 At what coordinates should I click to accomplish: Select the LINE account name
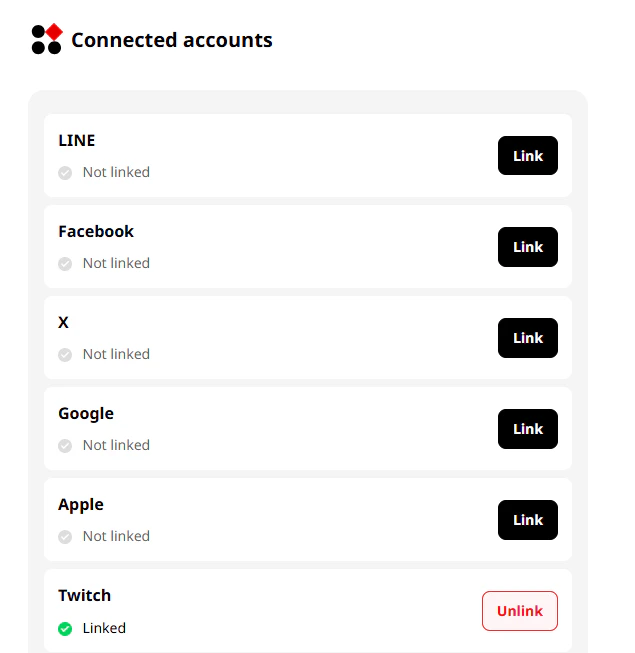77,141
